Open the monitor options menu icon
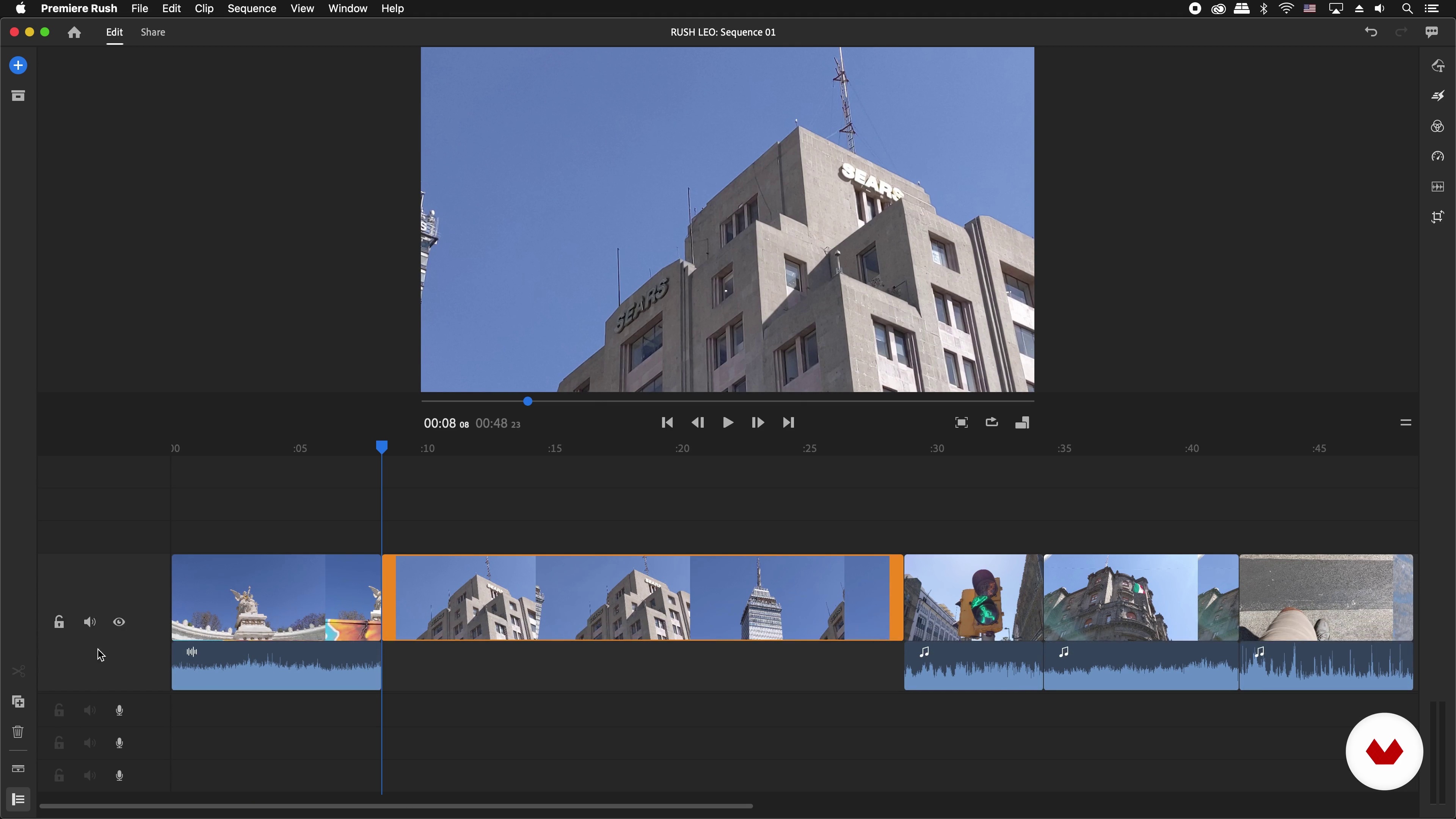This screenshot has width=1456, height=819. (1406, 423)
